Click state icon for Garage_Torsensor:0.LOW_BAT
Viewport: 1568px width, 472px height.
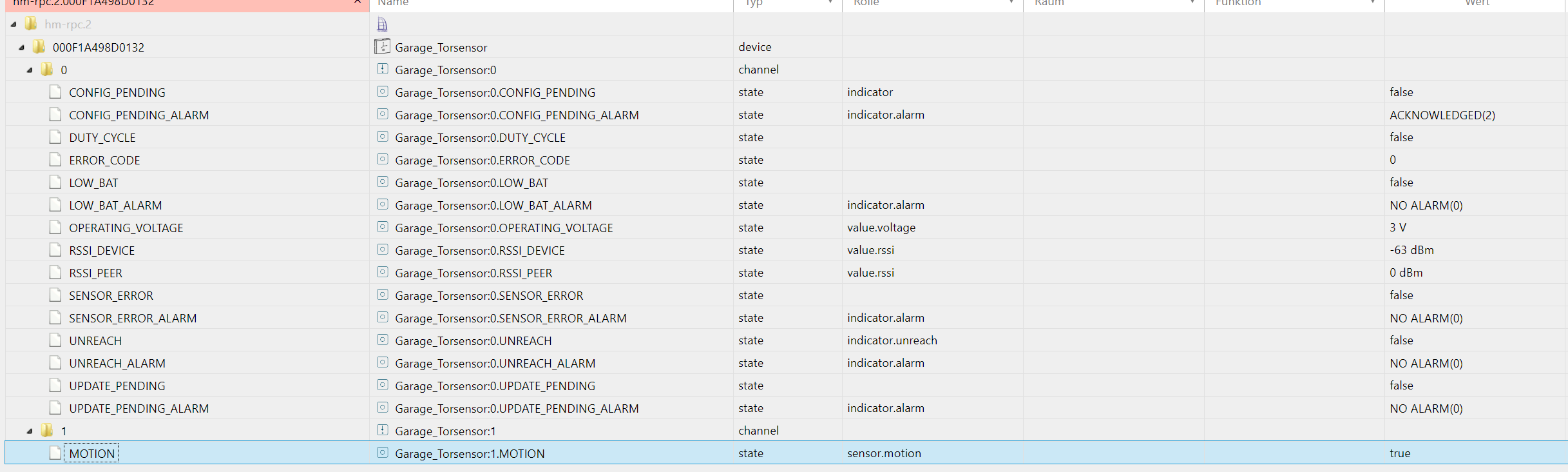383,182
